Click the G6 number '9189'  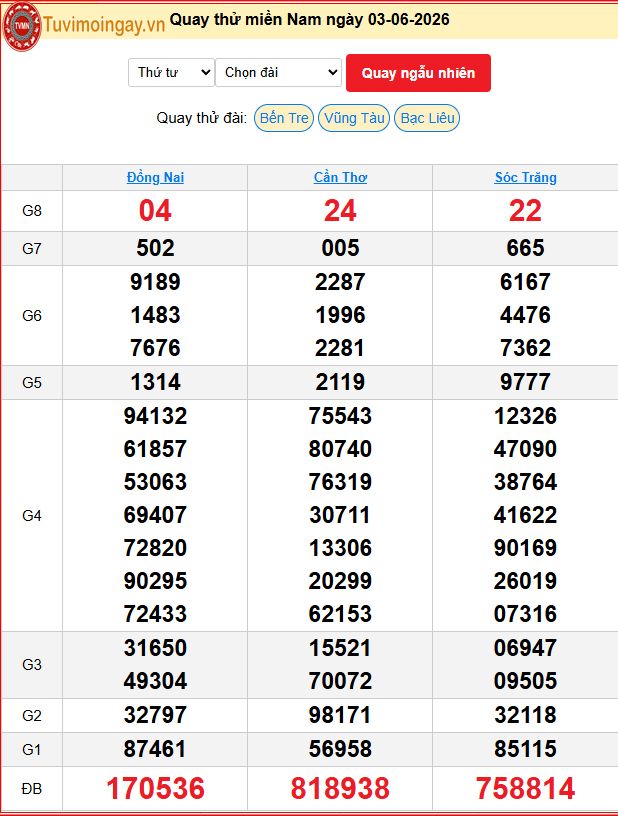[155, 282]
